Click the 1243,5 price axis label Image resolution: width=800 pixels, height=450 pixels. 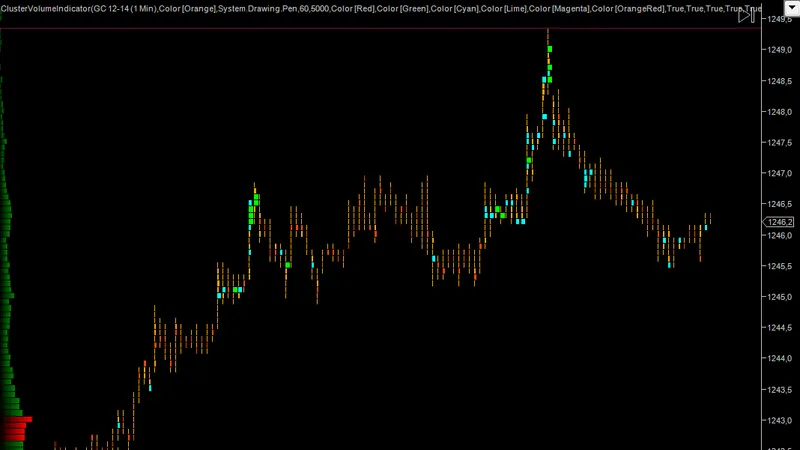click(780, 390)
